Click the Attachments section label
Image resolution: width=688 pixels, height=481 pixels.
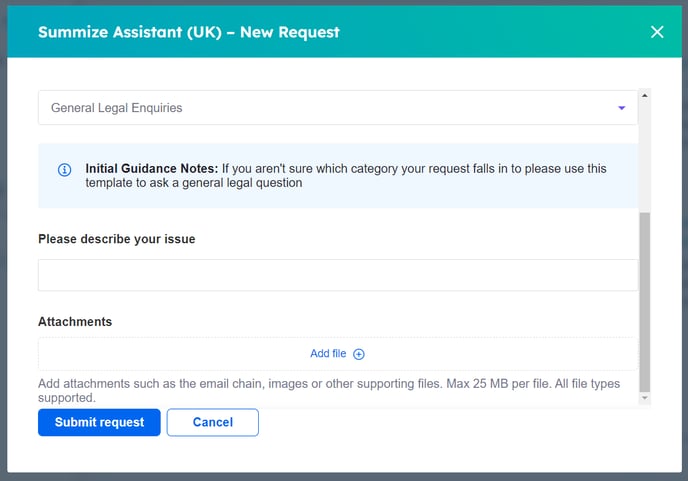[x=75, y=322]
